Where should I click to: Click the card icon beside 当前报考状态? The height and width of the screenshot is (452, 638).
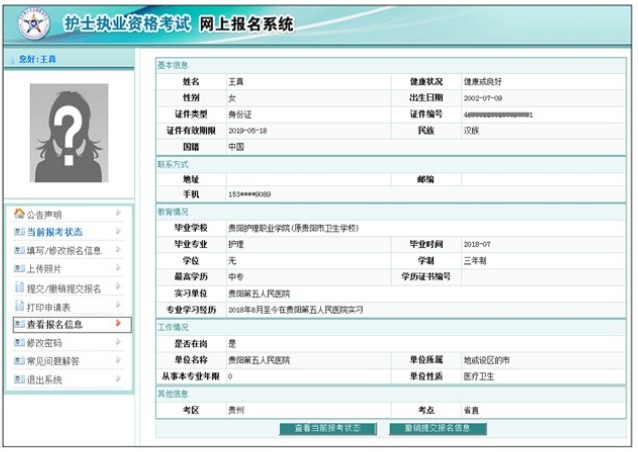[x=19, y=232]
